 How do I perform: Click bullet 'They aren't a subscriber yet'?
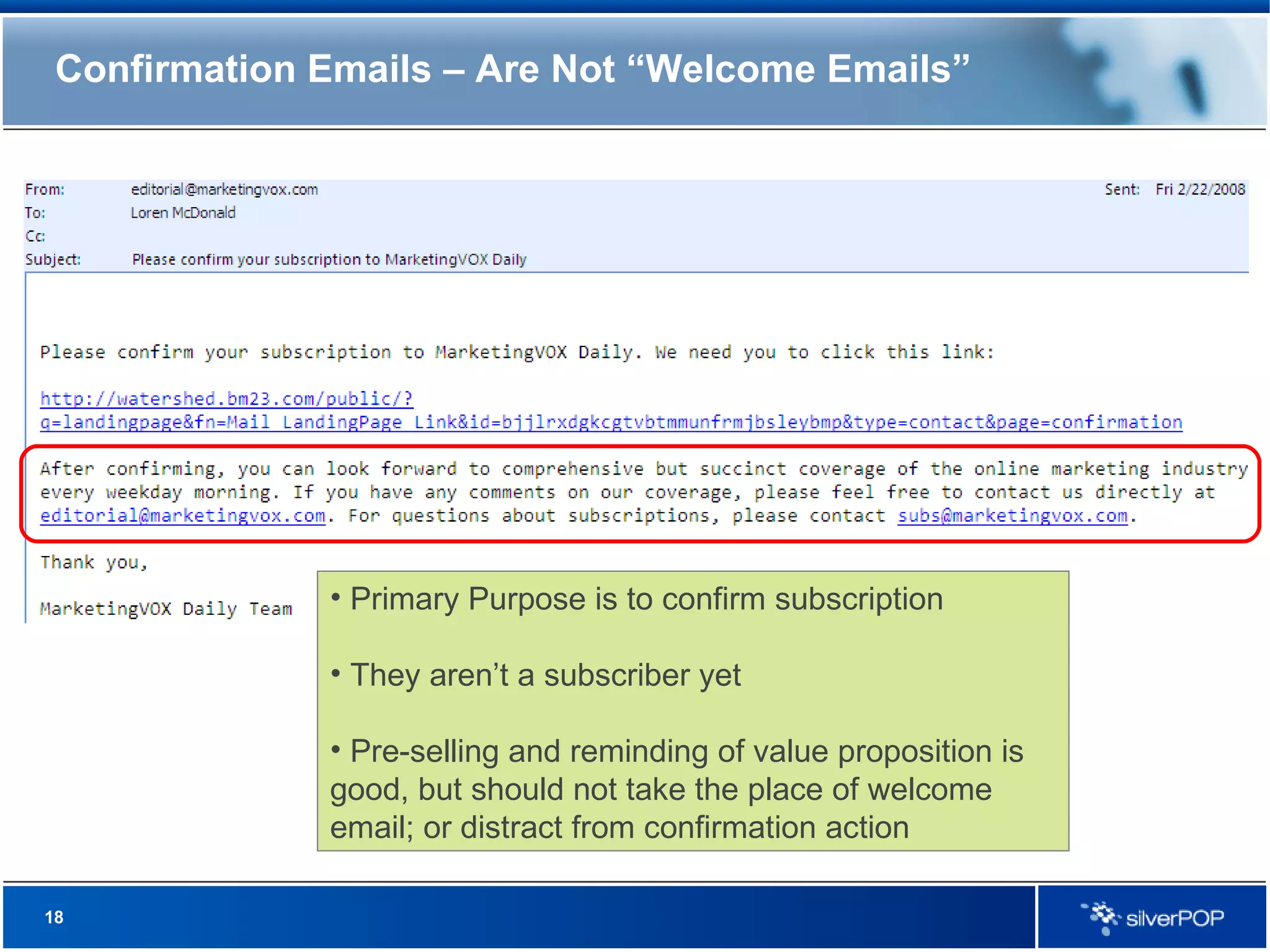tap(536, 675)
